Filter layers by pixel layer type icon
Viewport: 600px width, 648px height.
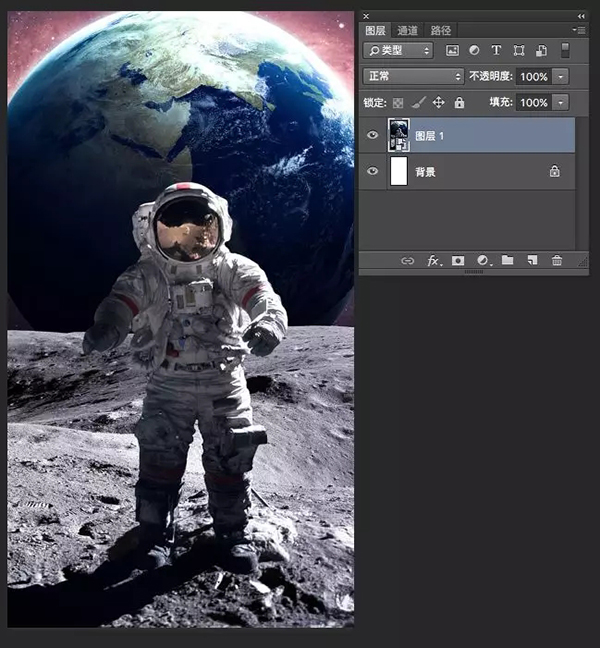click(452, 50)
